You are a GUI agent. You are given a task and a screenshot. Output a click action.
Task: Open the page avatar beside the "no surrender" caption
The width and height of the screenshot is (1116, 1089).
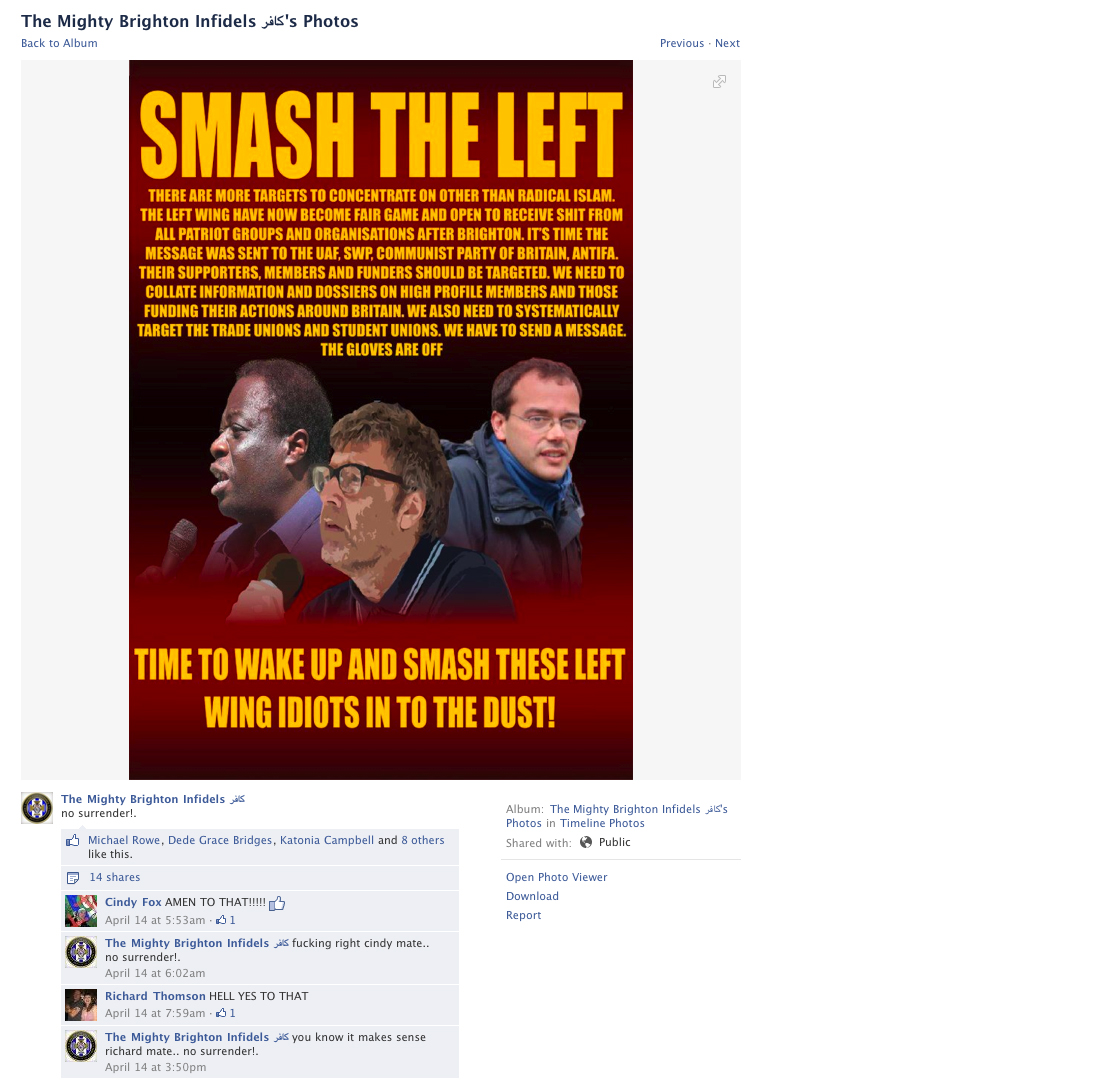pos(37,808)
